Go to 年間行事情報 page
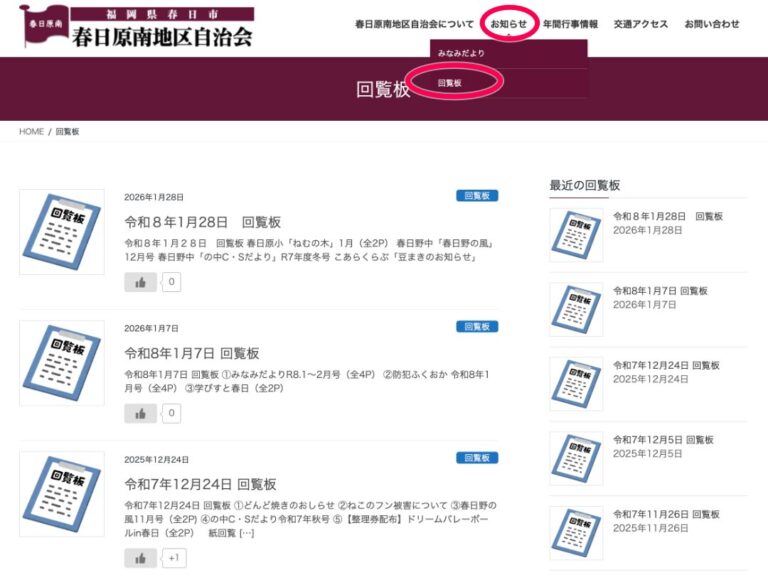Image resolution: width=768 pixels, height=577 pixels. (570, 24)
